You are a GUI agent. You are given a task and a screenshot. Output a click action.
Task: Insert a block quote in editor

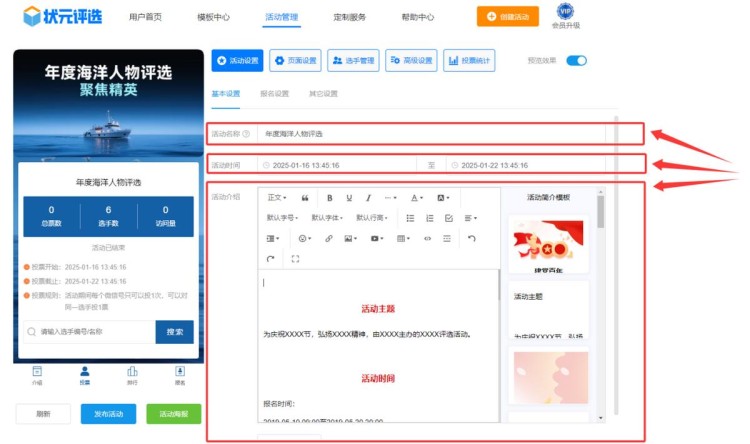305,198
